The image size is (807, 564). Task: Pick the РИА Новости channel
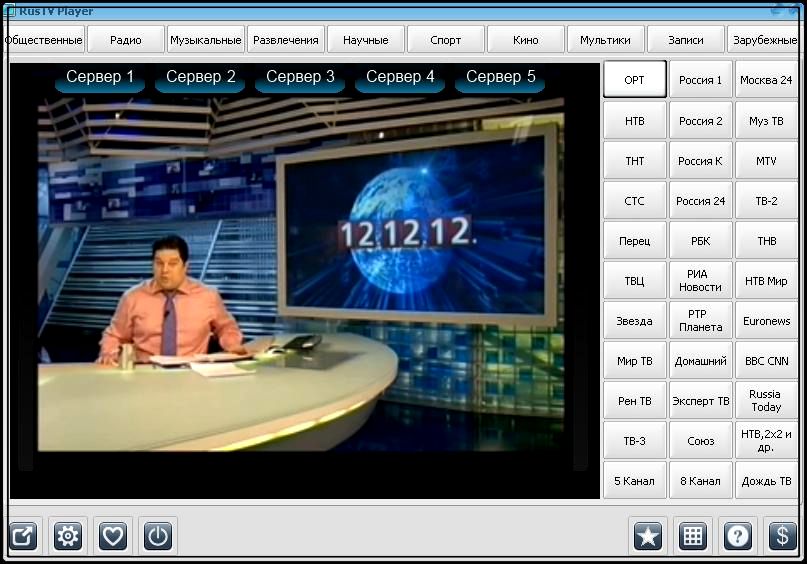click(x=700, y=280)
